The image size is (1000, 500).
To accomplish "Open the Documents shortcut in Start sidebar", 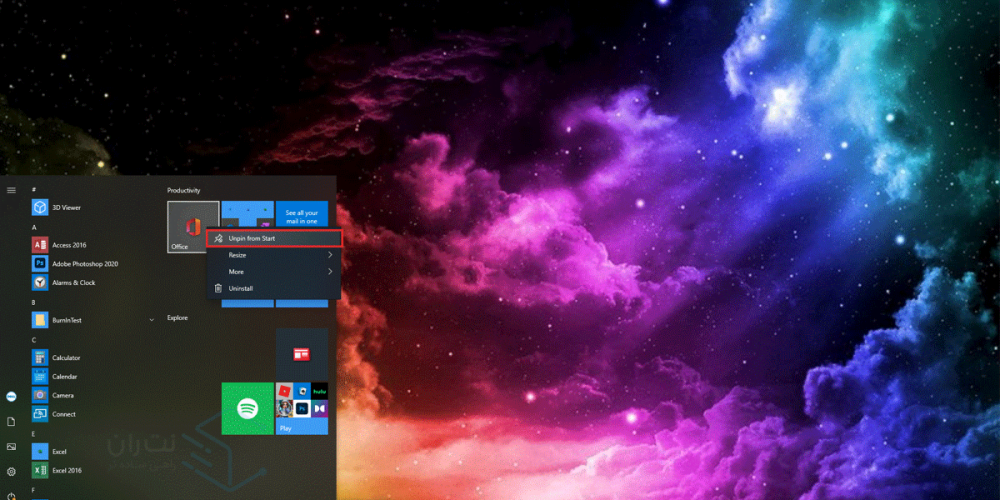I will tap(11, 422).
